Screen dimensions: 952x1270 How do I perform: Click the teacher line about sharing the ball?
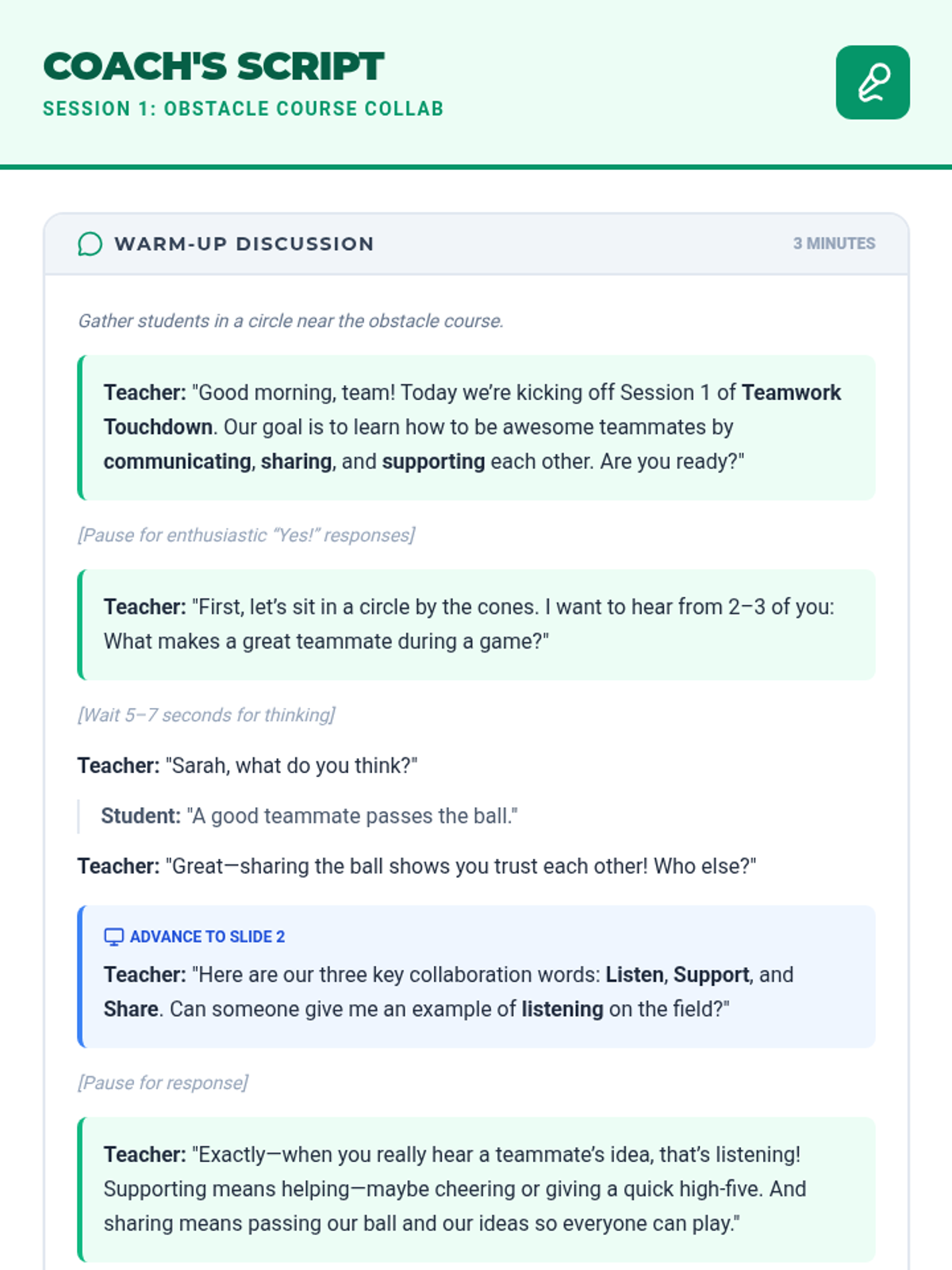(x=416, y=866)
